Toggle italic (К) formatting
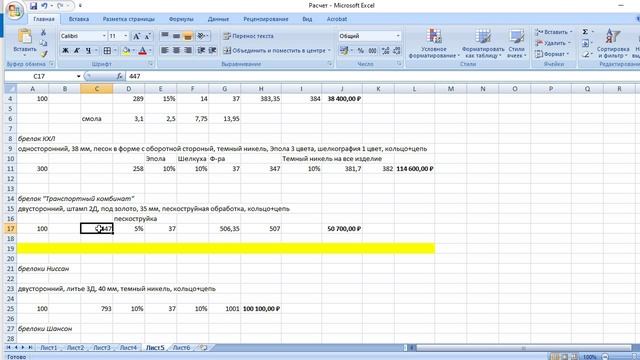 (x=77, y=51)
